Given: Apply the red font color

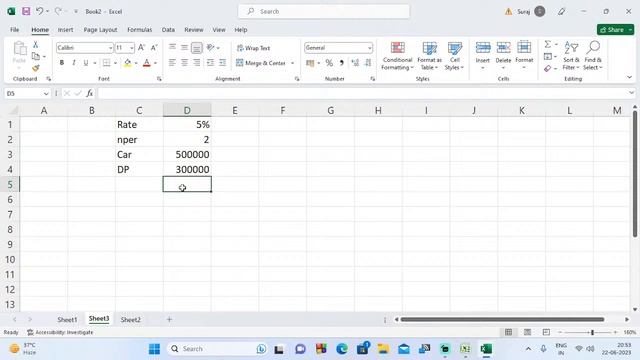Looking at the screenshot, I should tap(147, 63).
